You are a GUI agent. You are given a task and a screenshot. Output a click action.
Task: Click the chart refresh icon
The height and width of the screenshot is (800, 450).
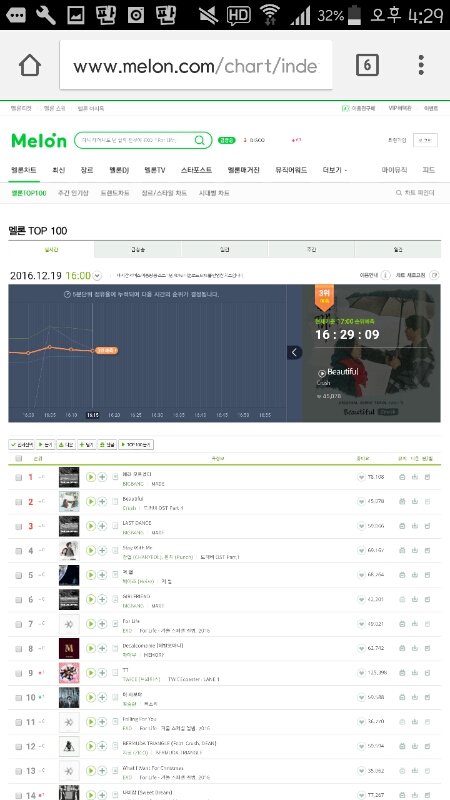point(435,275)
